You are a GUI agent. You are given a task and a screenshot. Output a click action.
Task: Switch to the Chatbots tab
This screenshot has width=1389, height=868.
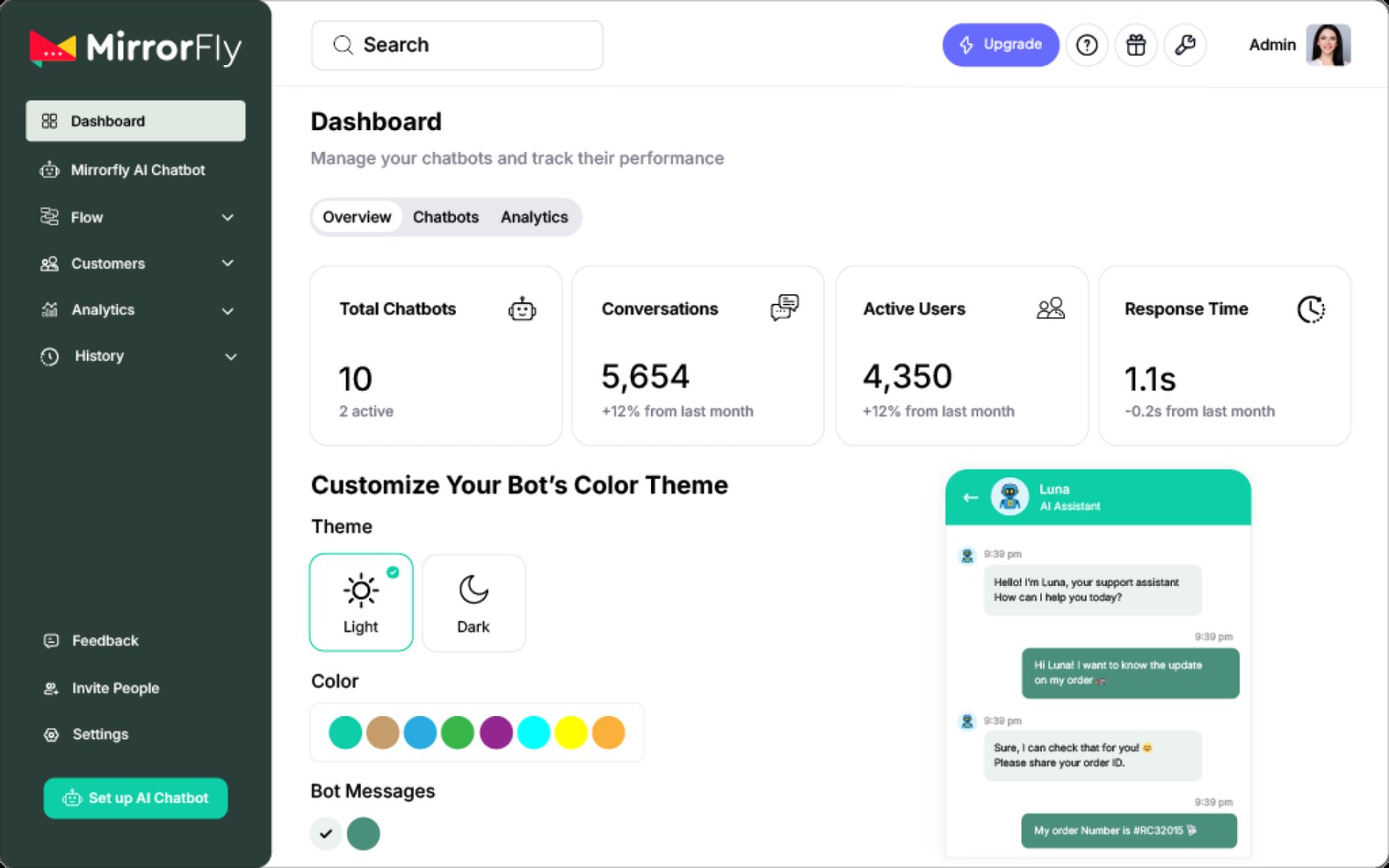point(445,217)
